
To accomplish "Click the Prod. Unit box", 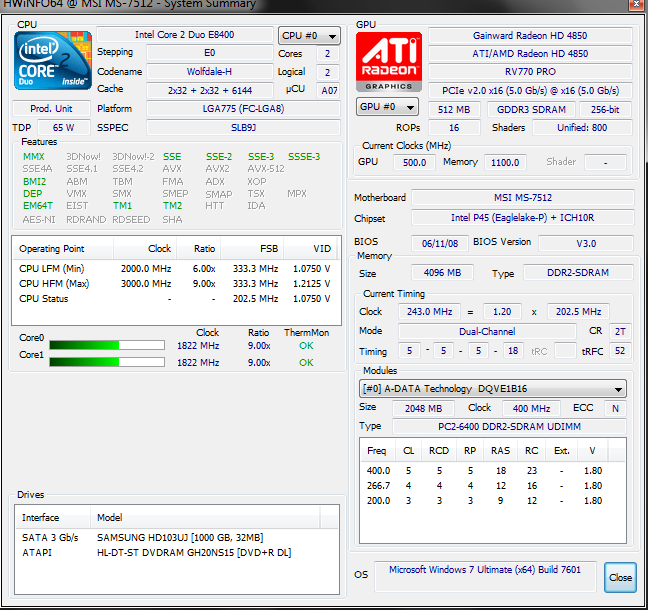I will pos(51,109).
